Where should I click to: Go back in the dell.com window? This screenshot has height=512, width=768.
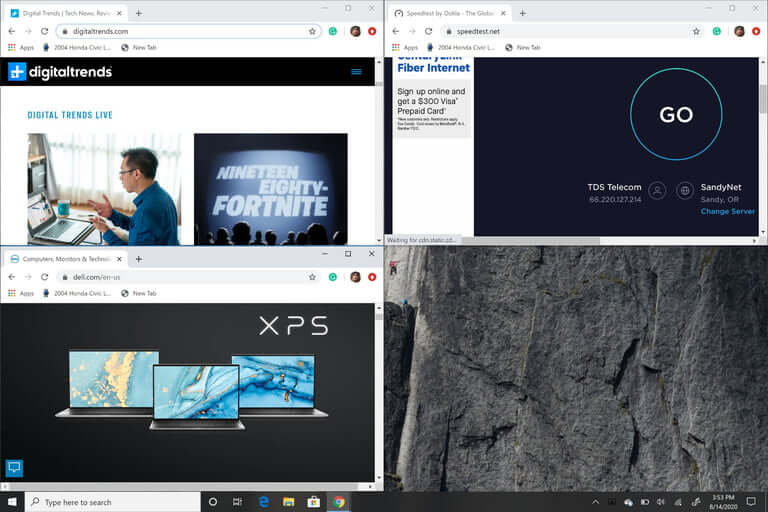(x=12, y=277)
